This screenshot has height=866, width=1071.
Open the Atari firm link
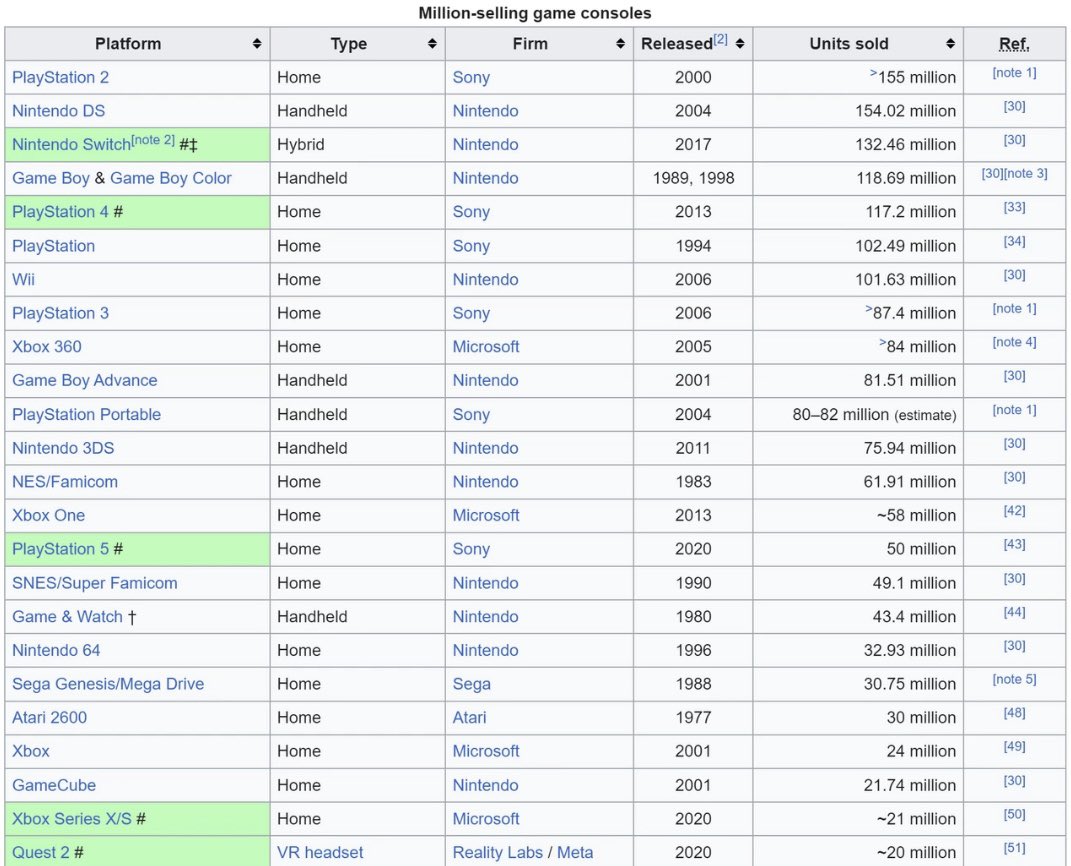click(470, 717)
